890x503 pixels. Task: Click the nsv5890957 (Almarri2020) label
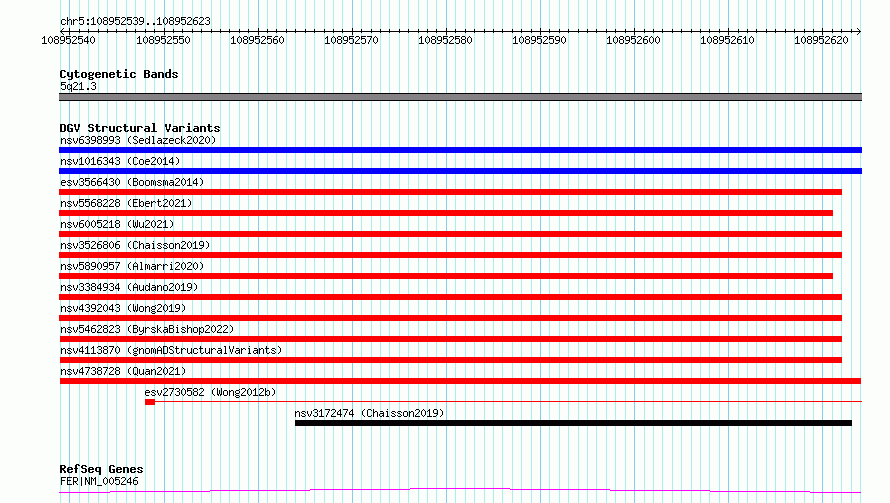[132, 266]
